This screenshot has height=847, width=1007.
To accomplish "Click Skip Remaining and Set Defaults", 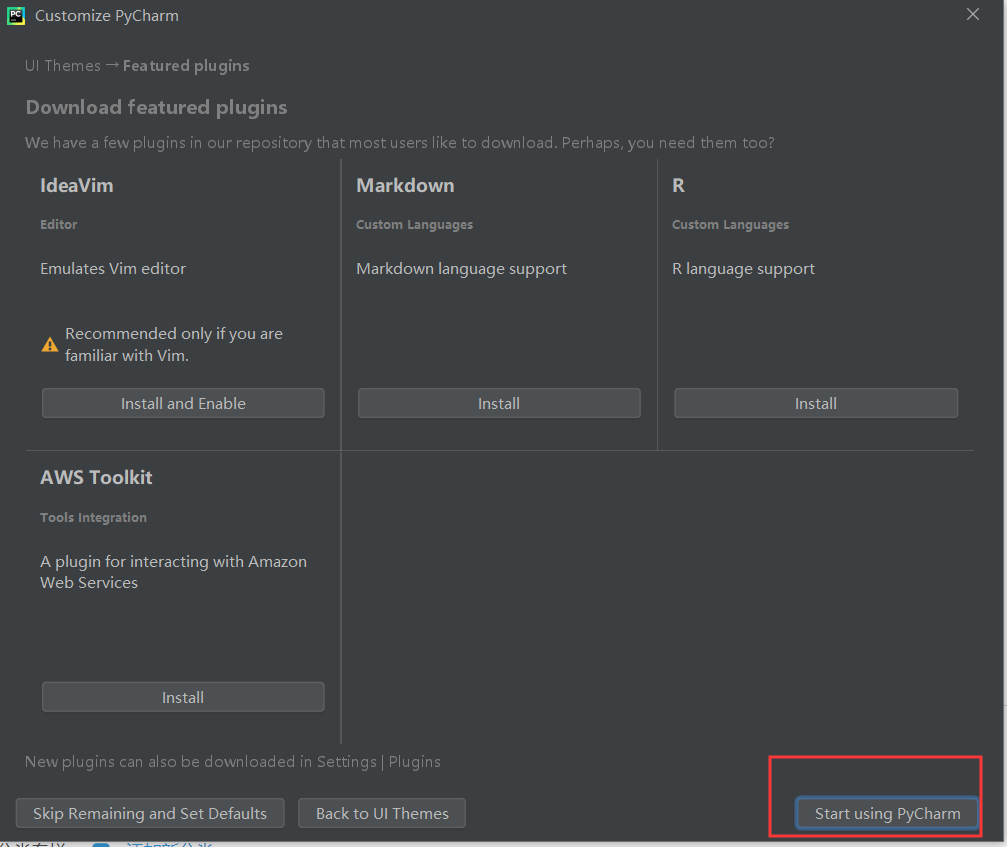I will pyautogui.click(x=150, y=814).
